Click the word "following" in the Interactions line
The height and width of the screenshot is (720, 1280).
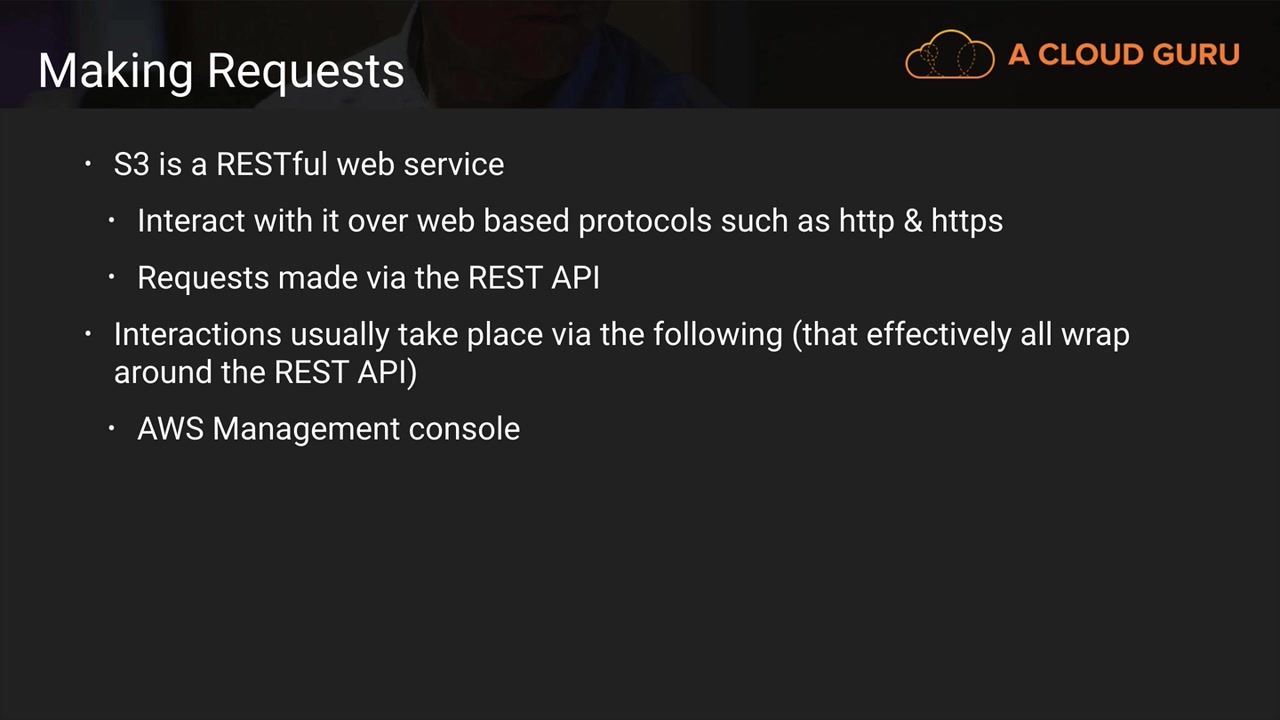(x=717, y=334)
